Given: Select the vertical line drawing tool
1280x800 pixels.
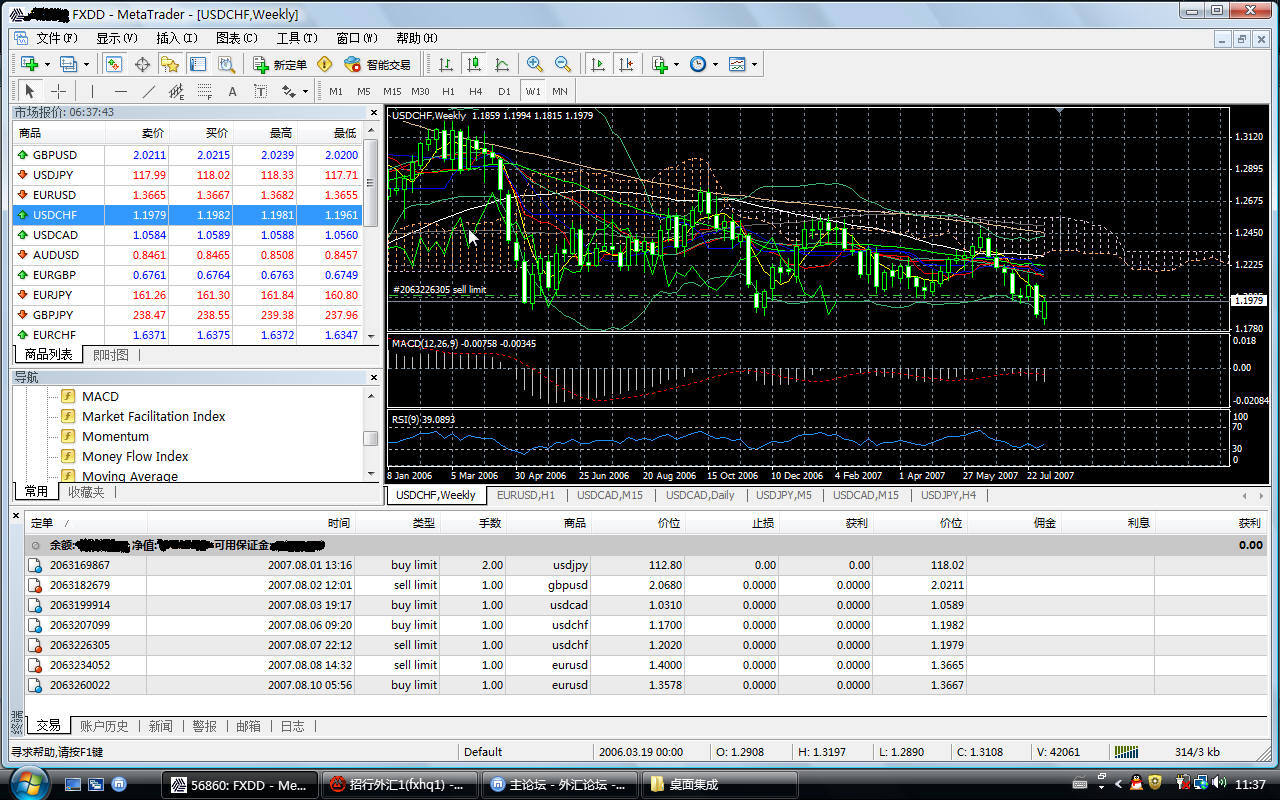Looking at the screenshot, I should pyautogui.click(x=93, y=91).
